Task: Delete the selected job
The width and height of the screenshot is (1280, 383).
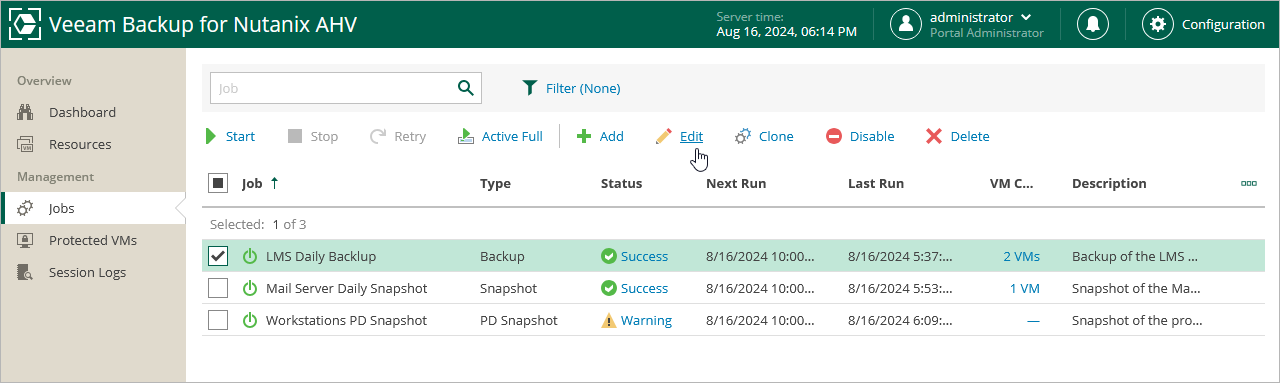Action: coord(957,136)
